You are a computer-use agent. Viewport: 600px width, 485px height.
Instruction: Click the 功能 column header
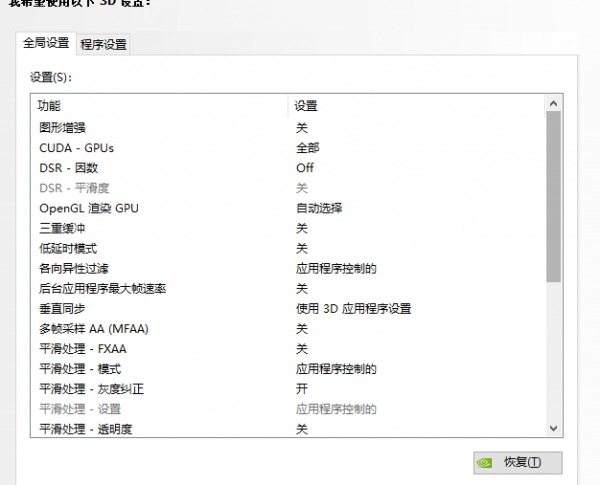tap(49, 106)
